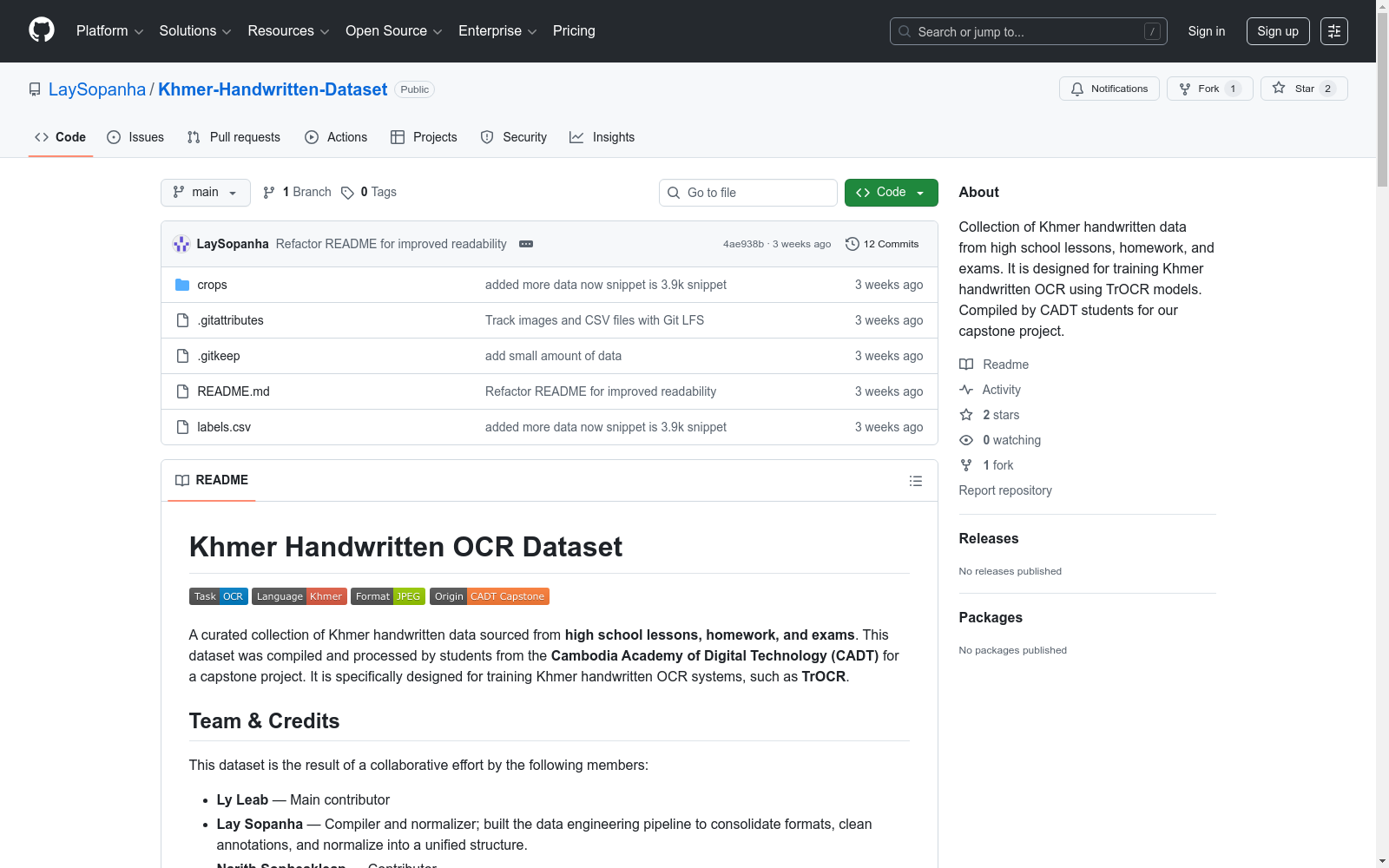Expand the Solutions menu
The height and width of the screenshot is (868, 1389).
[x=195, y=31]
